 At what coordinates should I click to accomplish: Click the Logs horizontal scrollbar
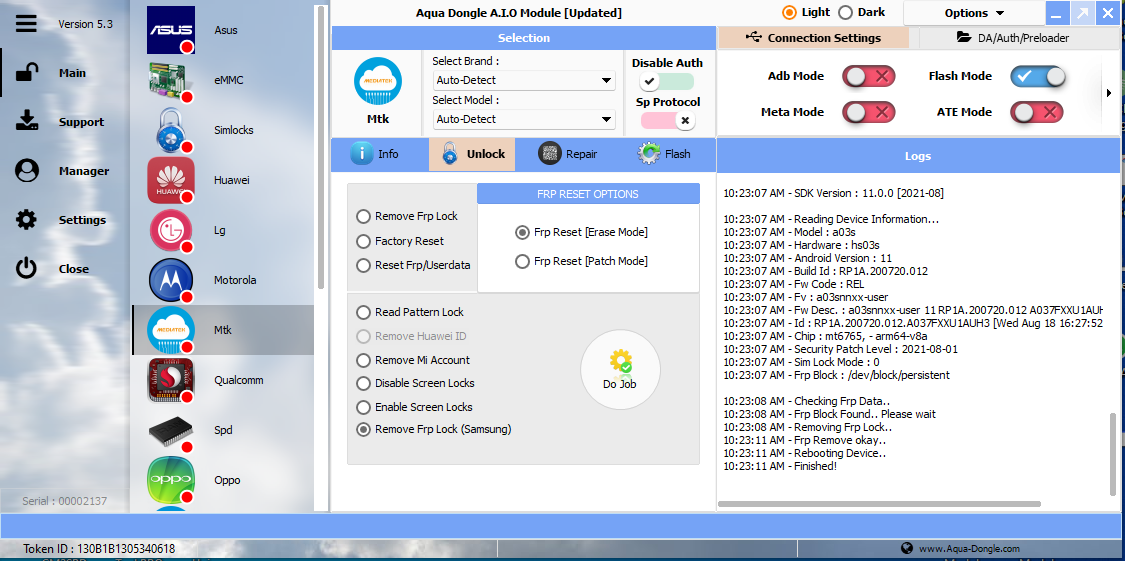(879, 504)
